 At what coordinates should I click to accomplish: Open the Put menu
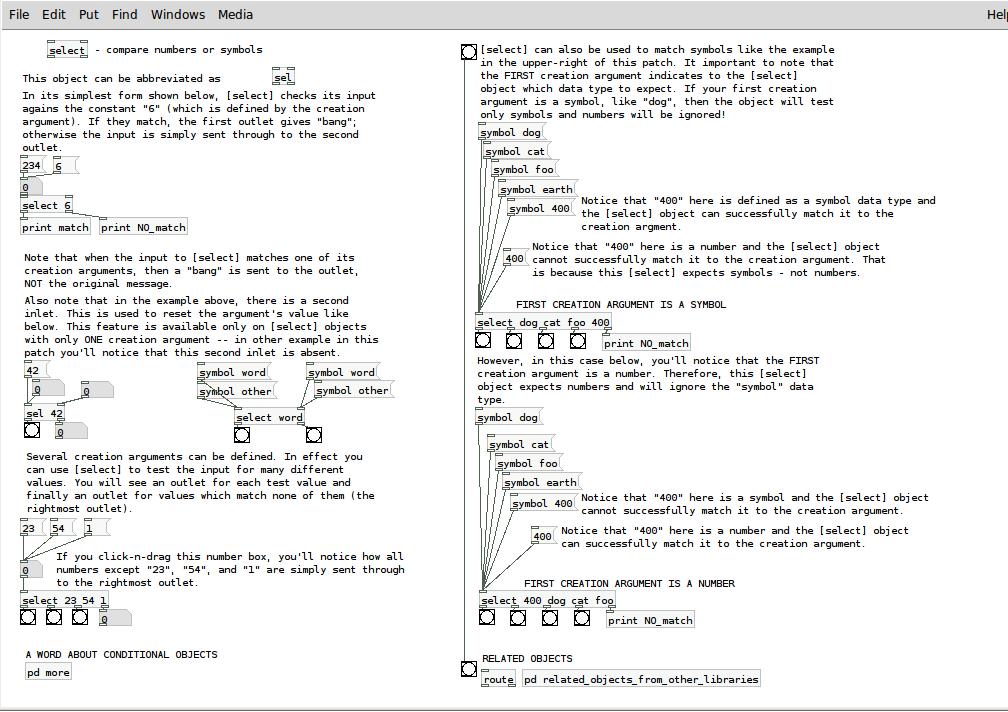point(89,14)
